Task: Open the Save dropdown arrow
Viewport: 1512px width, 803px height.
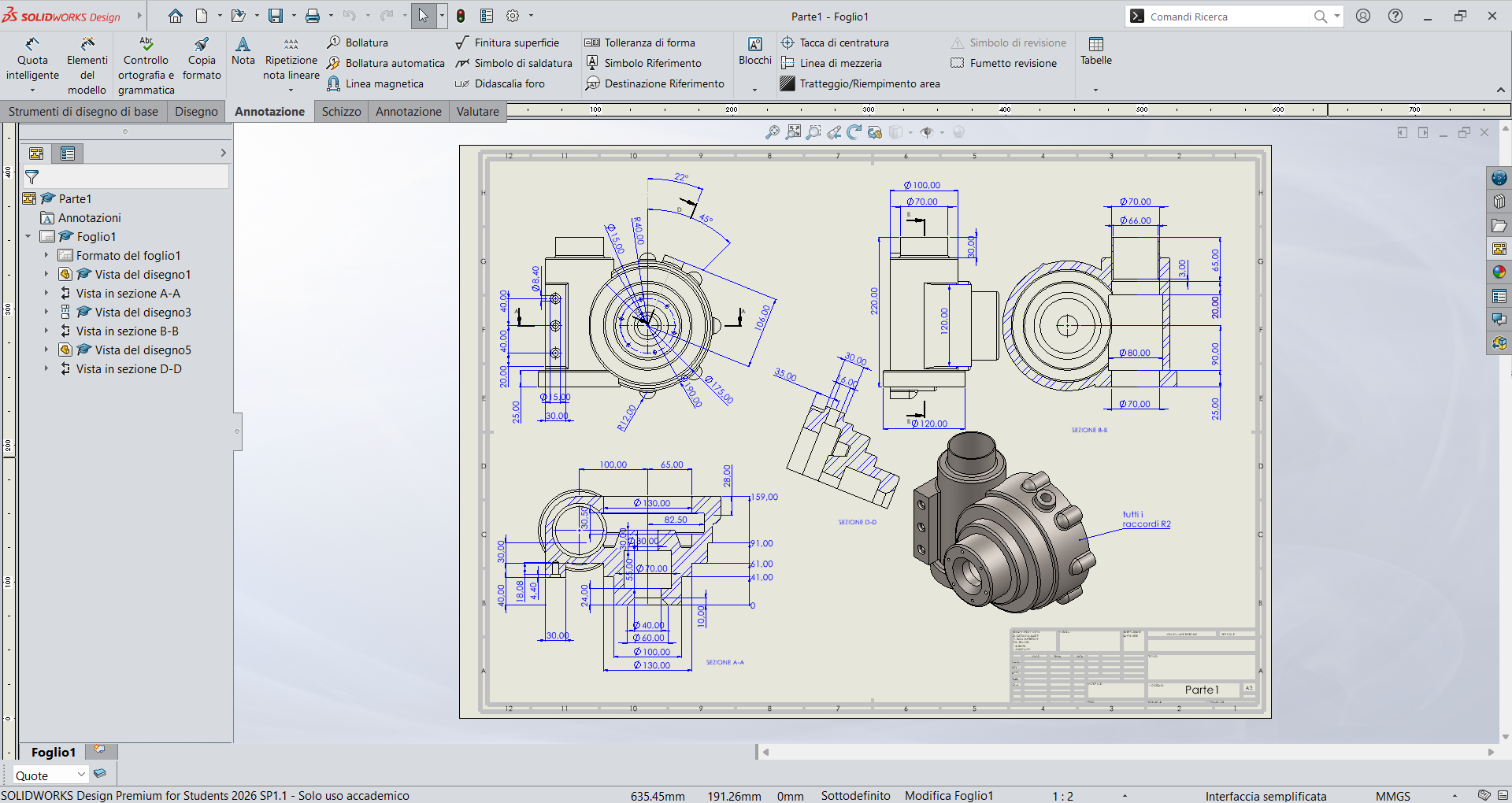Action: tap(294, 16)
